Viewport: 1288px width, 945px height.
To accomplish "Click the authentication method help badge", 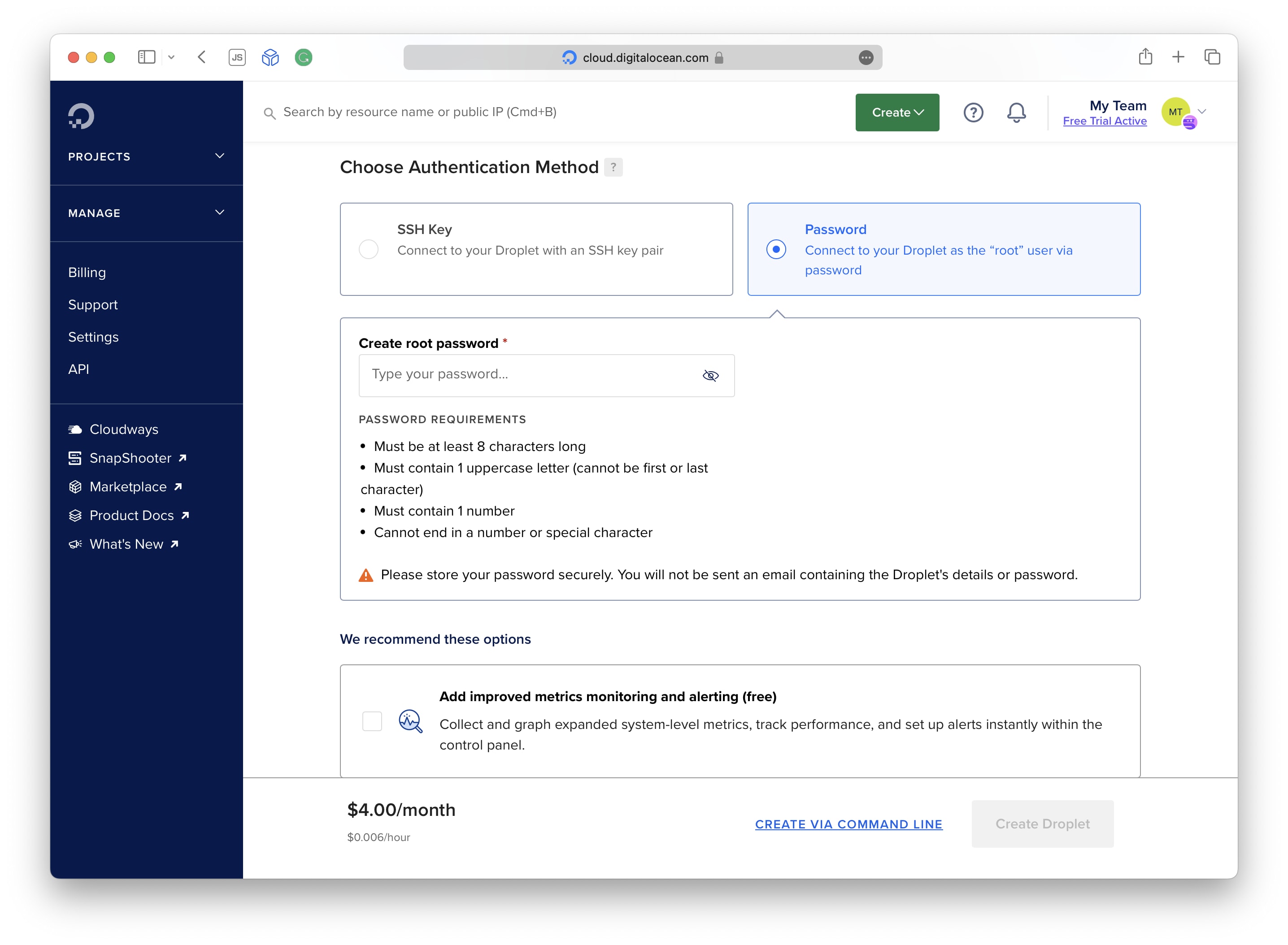I will 613,167.
